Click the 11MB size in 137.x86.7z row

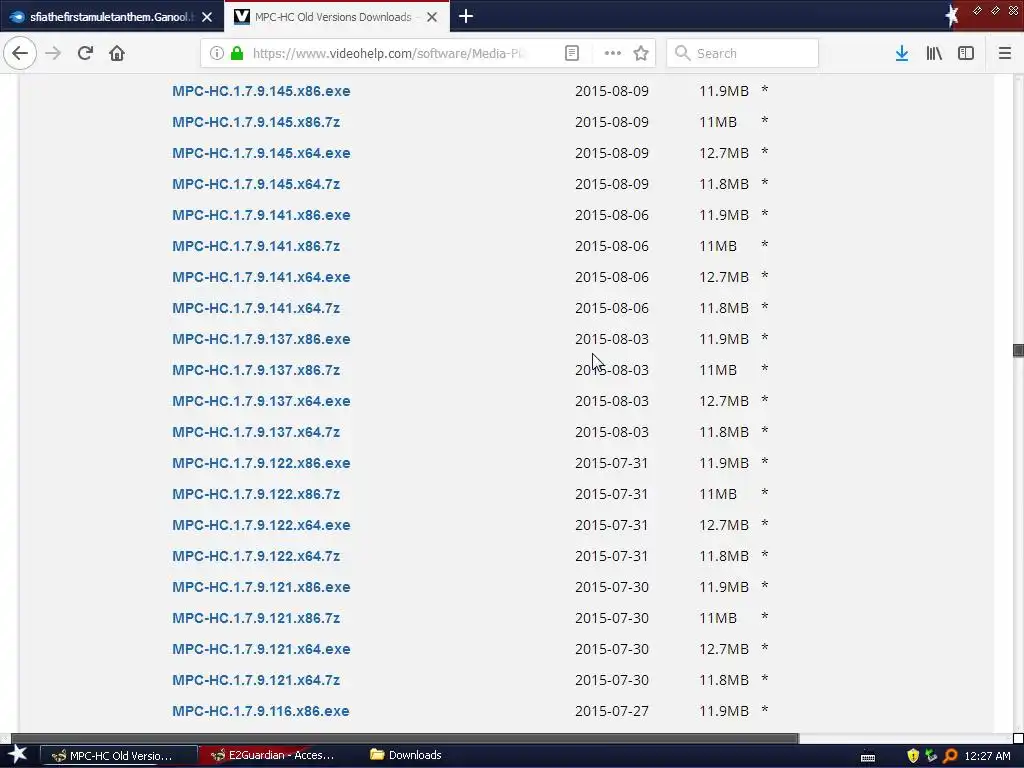[718, 370]
